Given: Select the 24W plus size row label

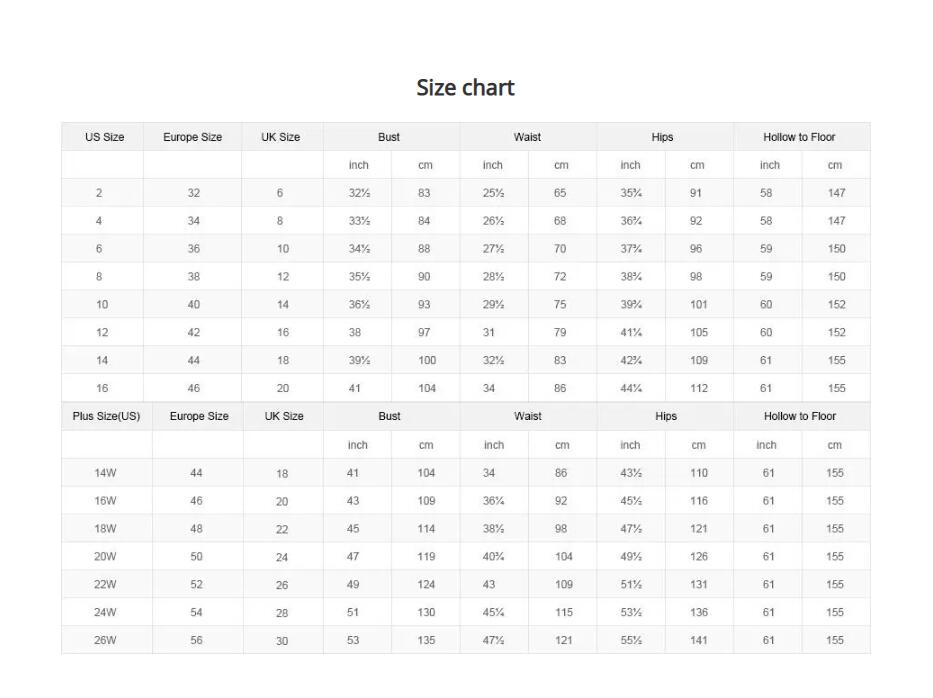Looking at the screenshot, I should click(105, 612).
